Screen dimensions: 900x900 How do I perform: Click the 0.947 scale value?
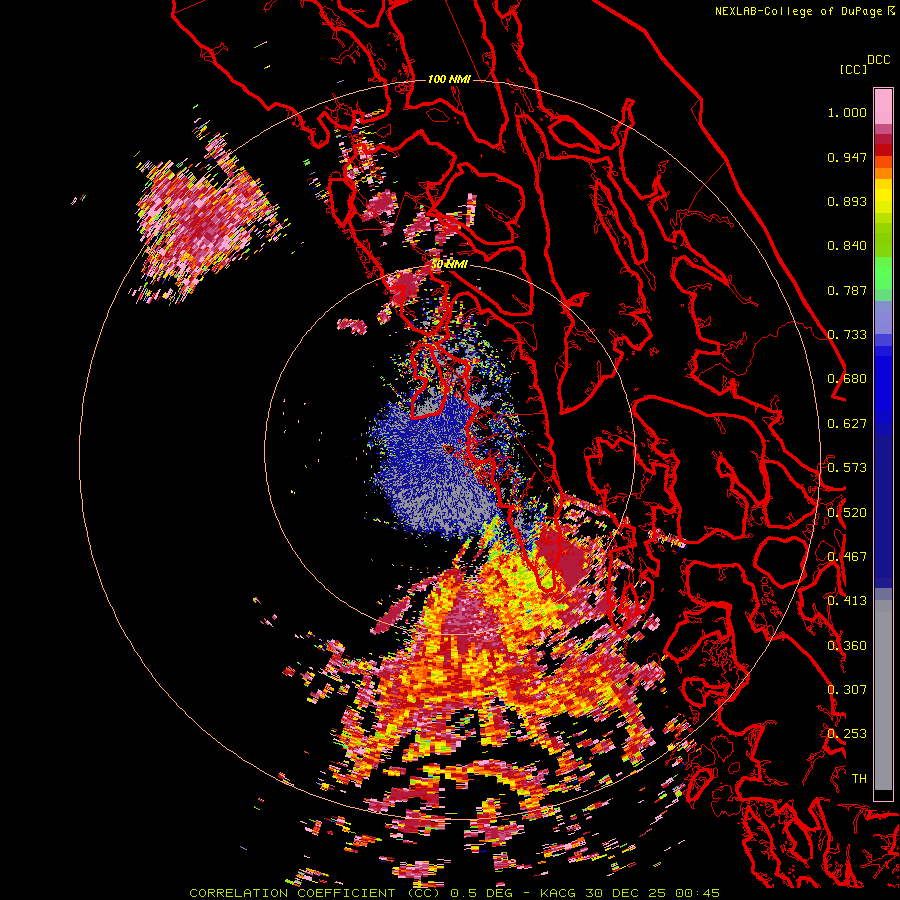(x=847, y=157)
